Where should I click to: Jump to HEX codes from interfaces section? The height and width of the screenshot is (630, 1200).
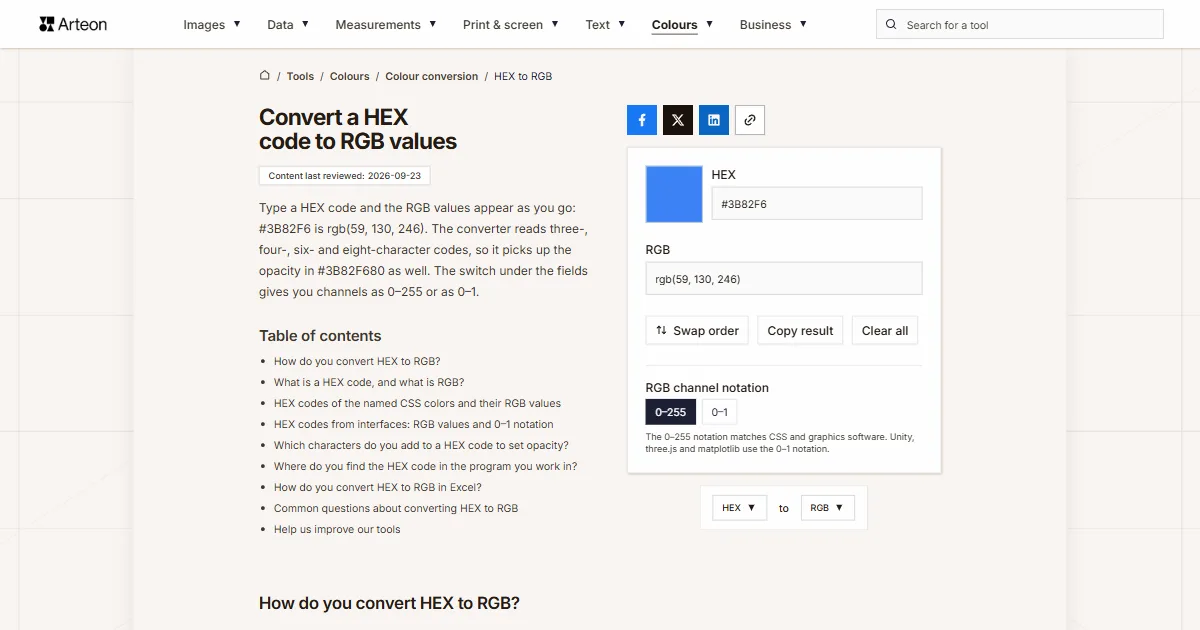coord(414,424)
